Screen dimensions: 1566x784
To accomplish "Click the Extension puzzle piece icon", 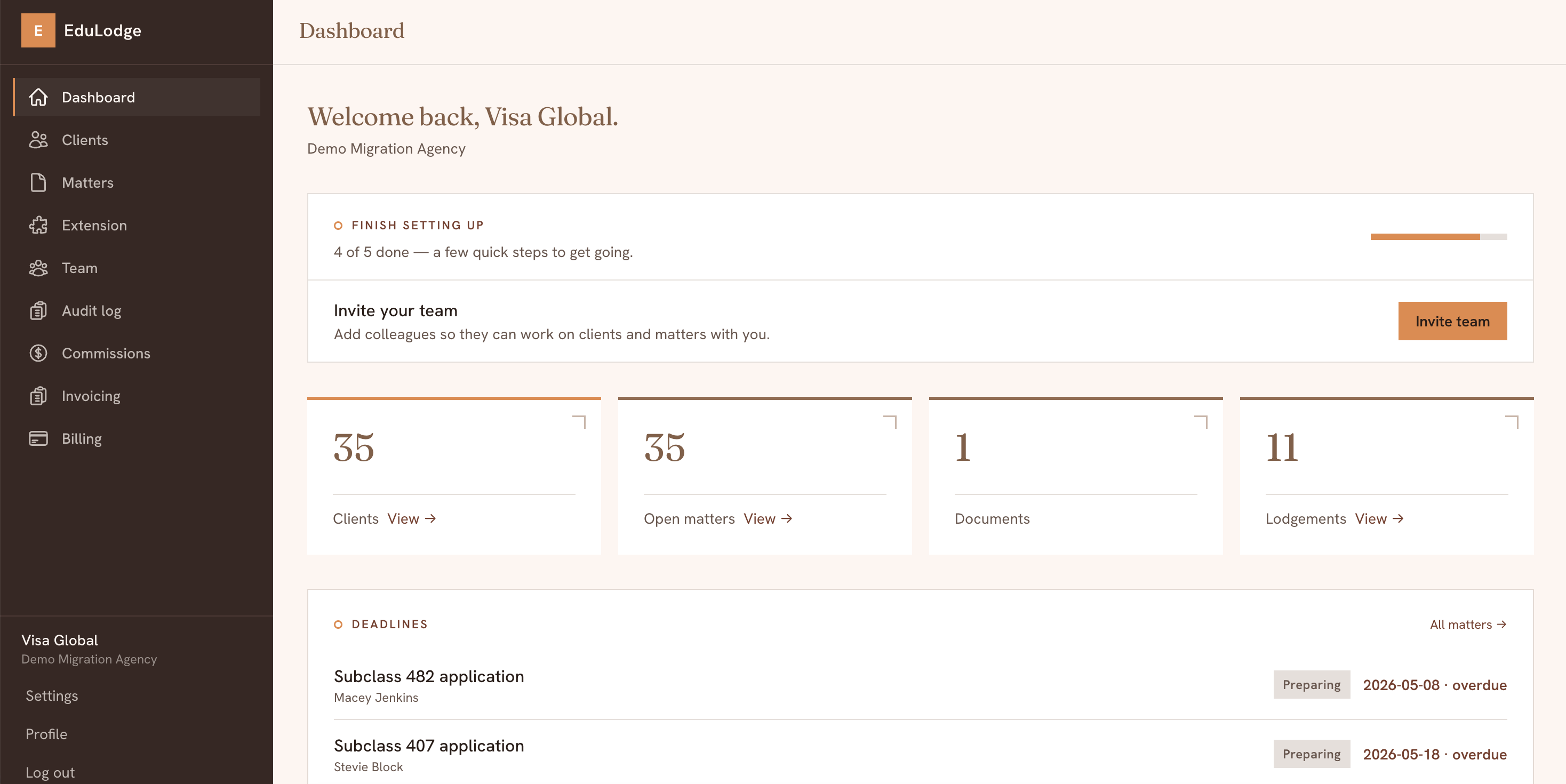I will [38, 226].
